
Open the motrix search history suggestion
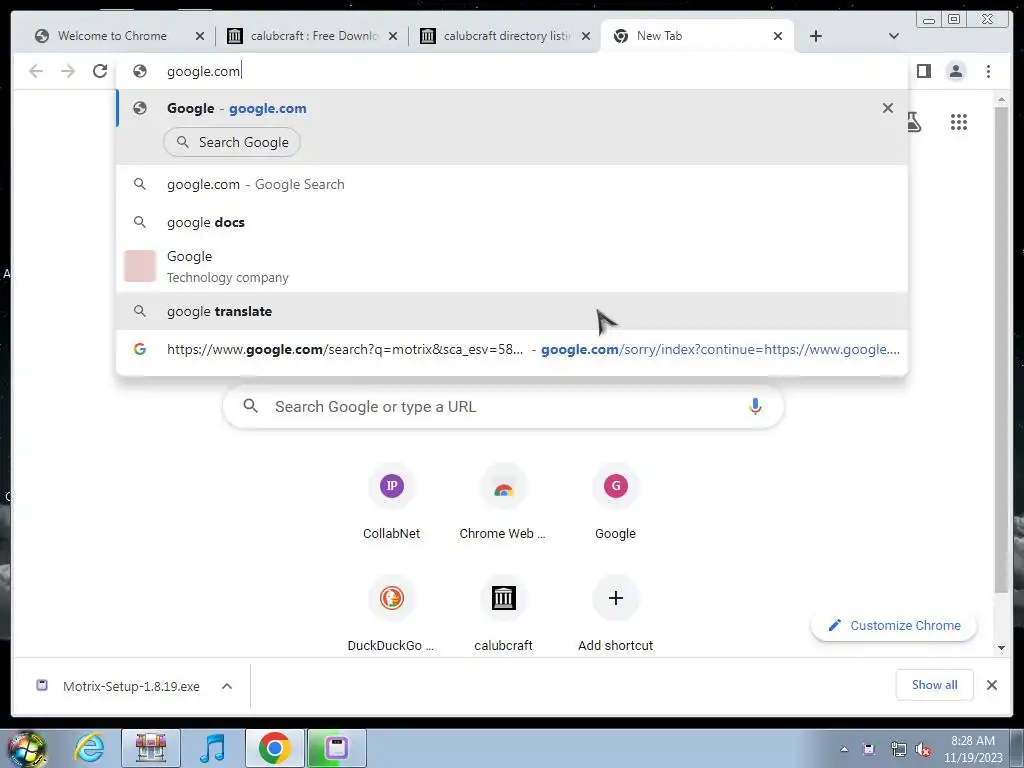(x=512, y=349)
